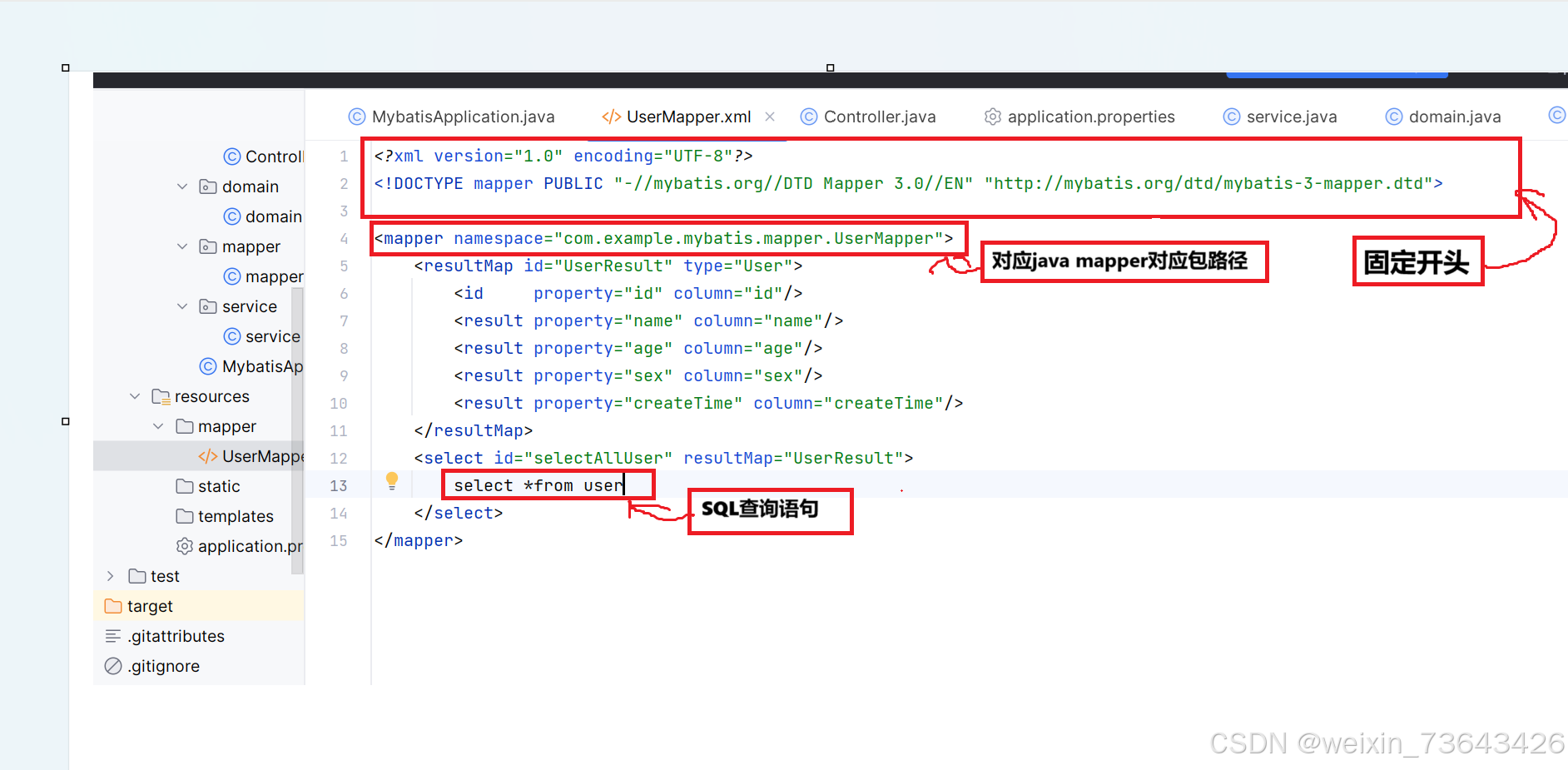Viewport: 1568px width, 770px height.
Task: Click the lightbulb intention icon on line 13
Action: [392, 481]
